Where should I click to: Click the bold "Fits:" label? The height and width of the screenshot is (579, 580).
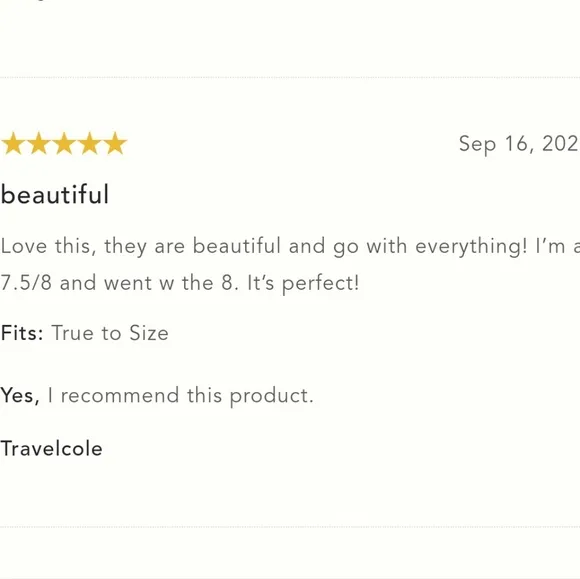pos(22,333)
